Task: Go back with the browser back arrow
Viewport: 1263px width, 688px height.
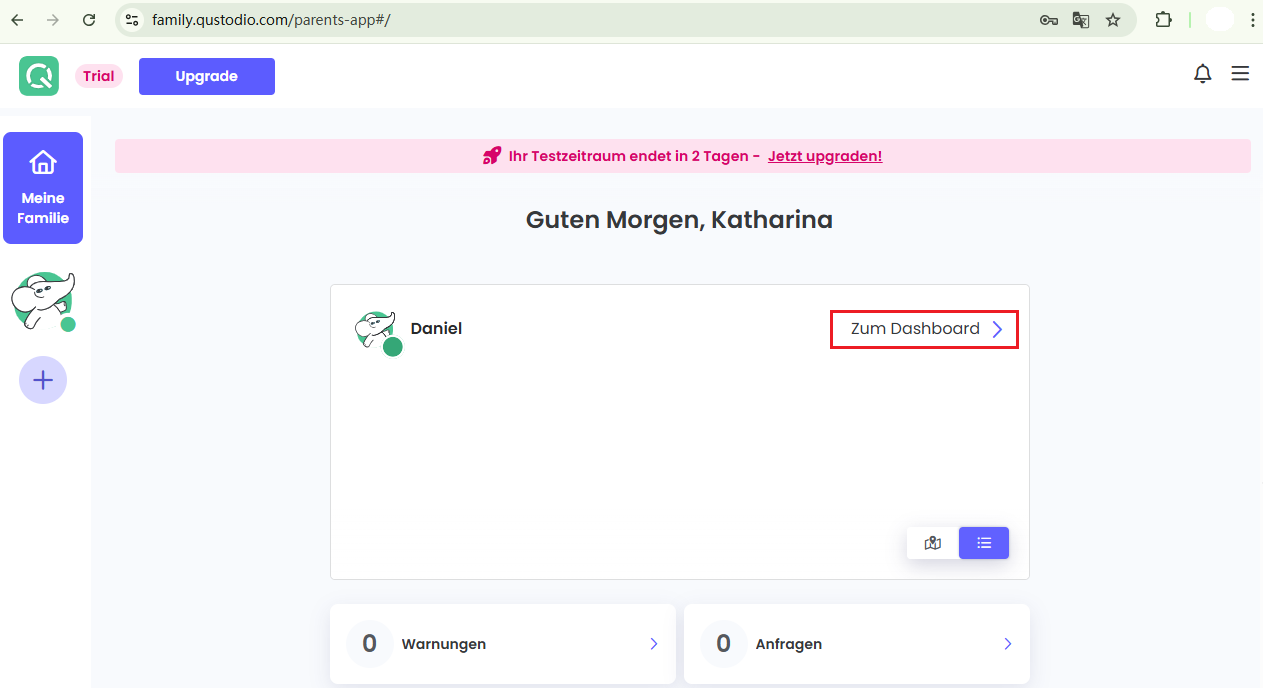Action: [17, 20]
